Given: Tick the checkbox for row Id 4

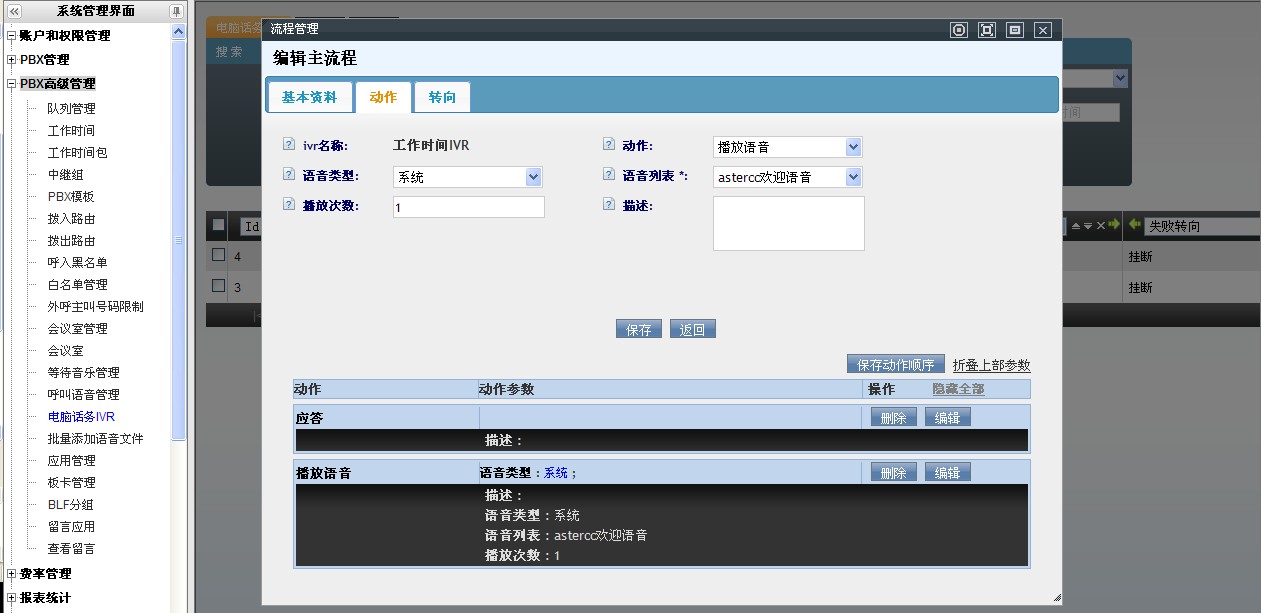Looking at the screenshot, I should [x=219, y=255].
